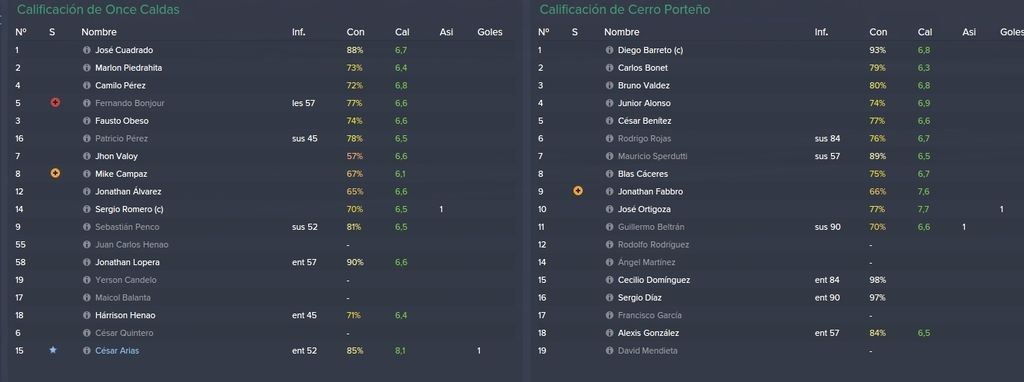Click the info icon next to José Ortigoza
This screenshot has width=1024, height=382.
[x=609, y=209]
